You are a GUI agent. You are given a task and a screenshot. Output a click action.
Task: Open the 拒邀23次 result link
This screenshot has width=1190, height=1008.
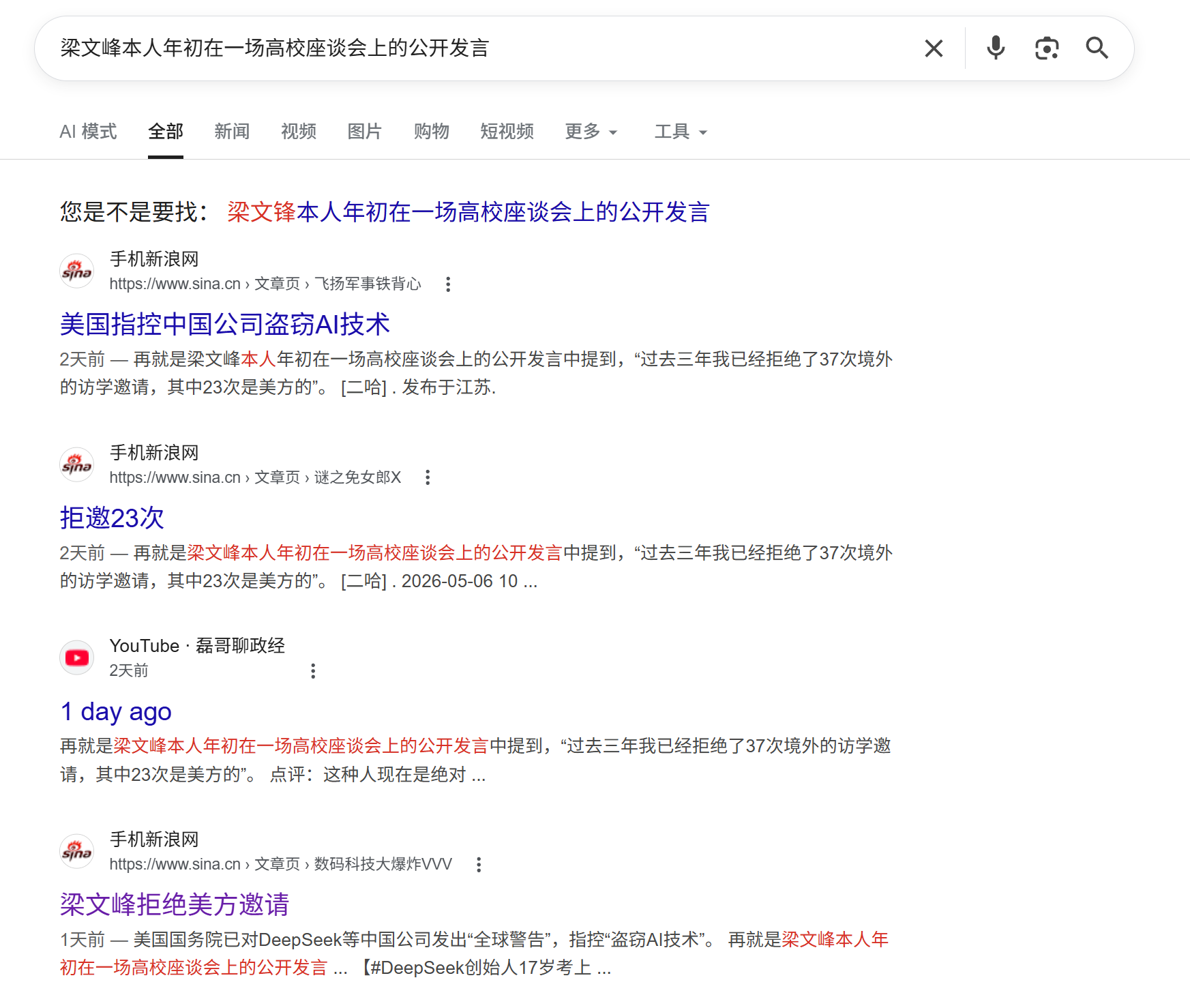point(112,518)
